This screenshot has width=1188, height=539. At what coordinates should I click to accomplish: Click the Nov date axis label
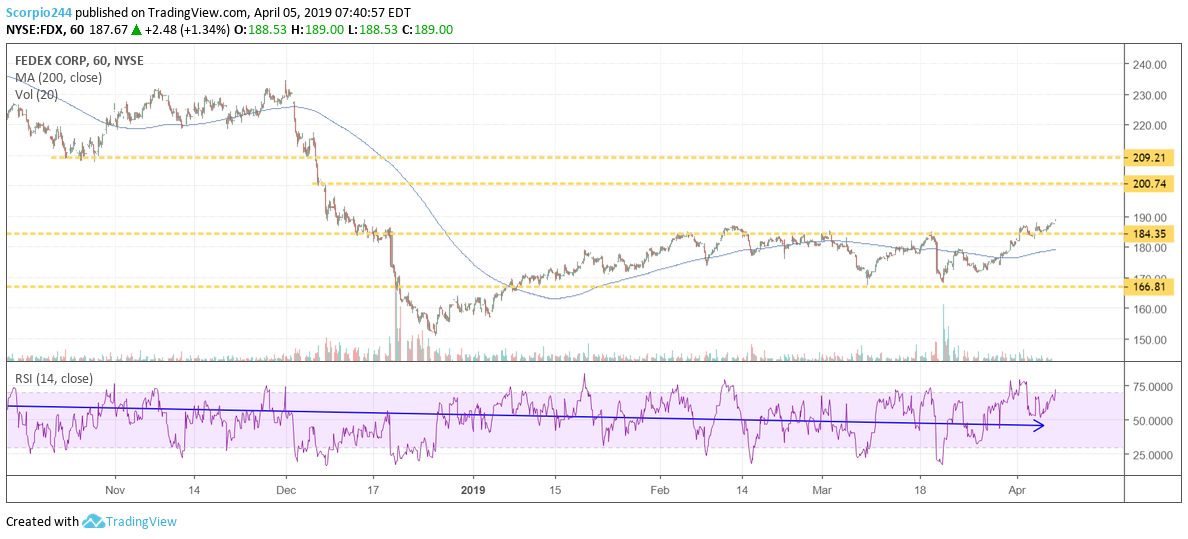pyautogui.click(x=114, y=489)
